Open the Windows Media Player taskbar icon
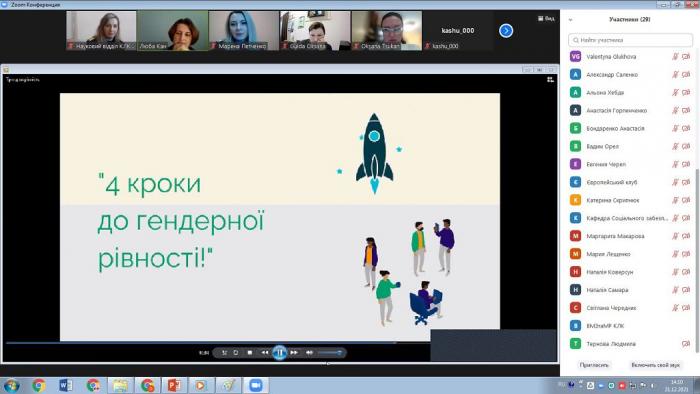The height and width of the screenshot is (394, 700). coord(201,385)
